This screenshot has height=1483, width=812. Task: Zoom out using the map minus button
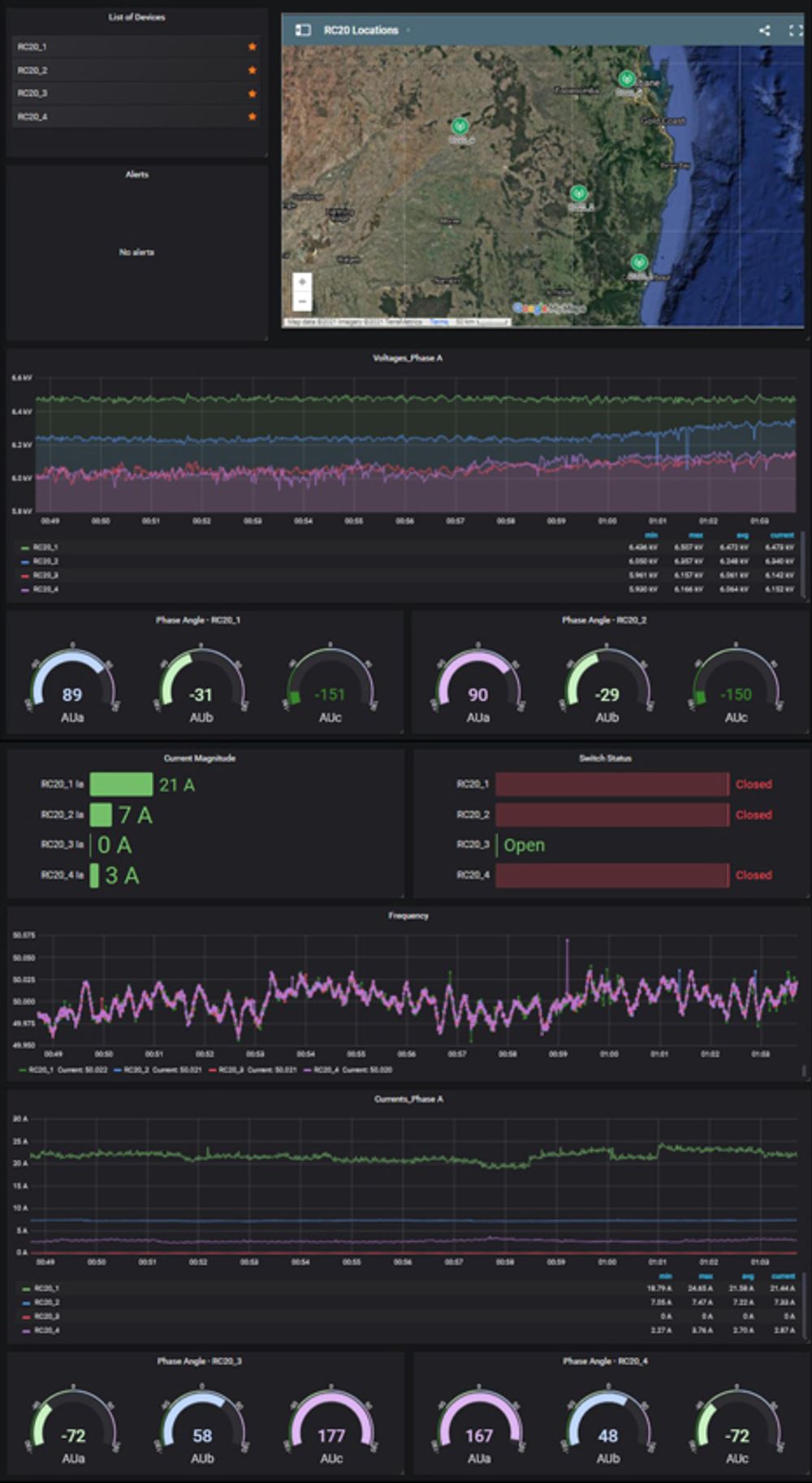tap(302, 301)
